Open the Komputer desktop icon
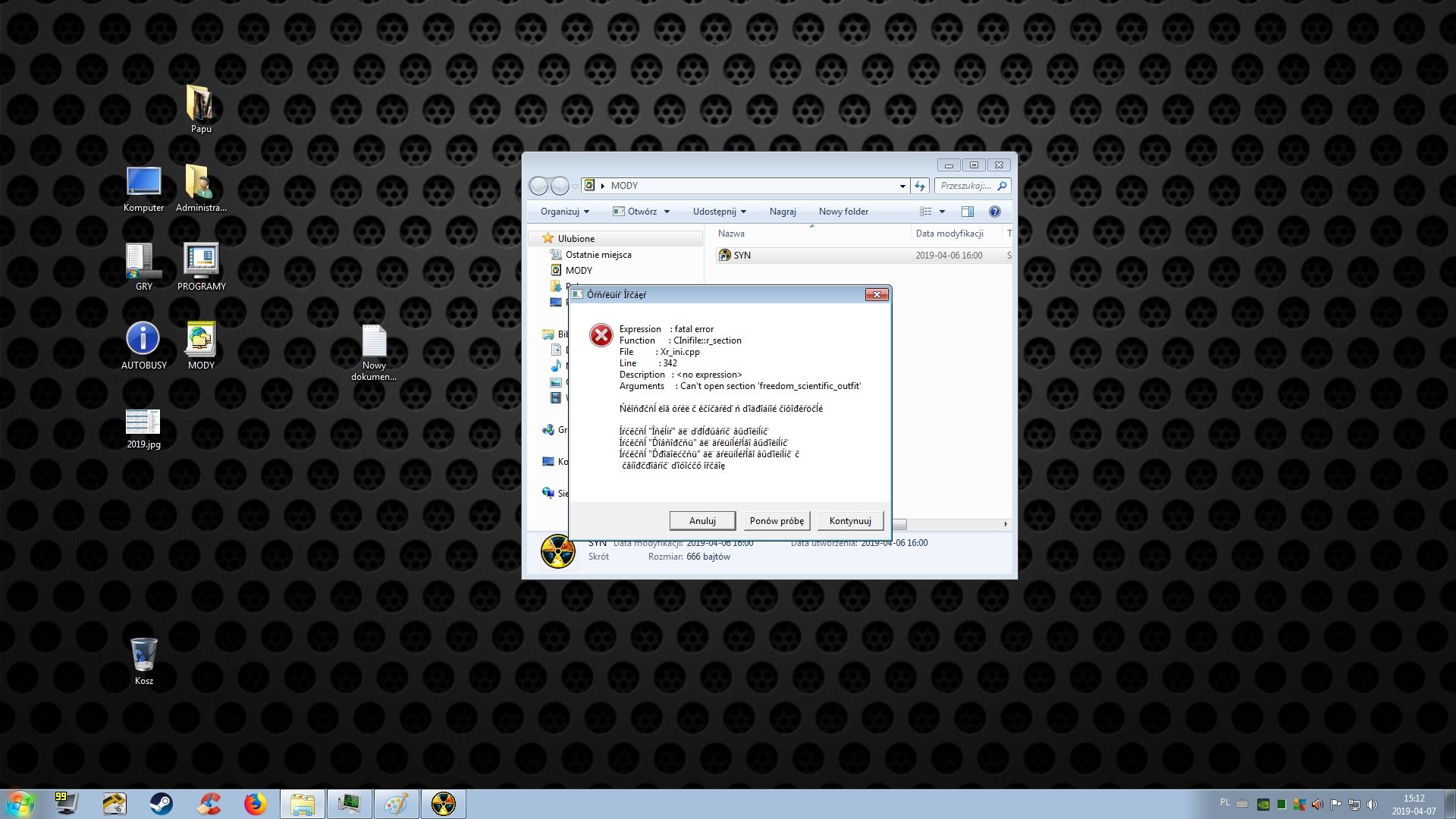This screenshot has height=819, width=1456. pyautogui.click(x=143, y=189)
